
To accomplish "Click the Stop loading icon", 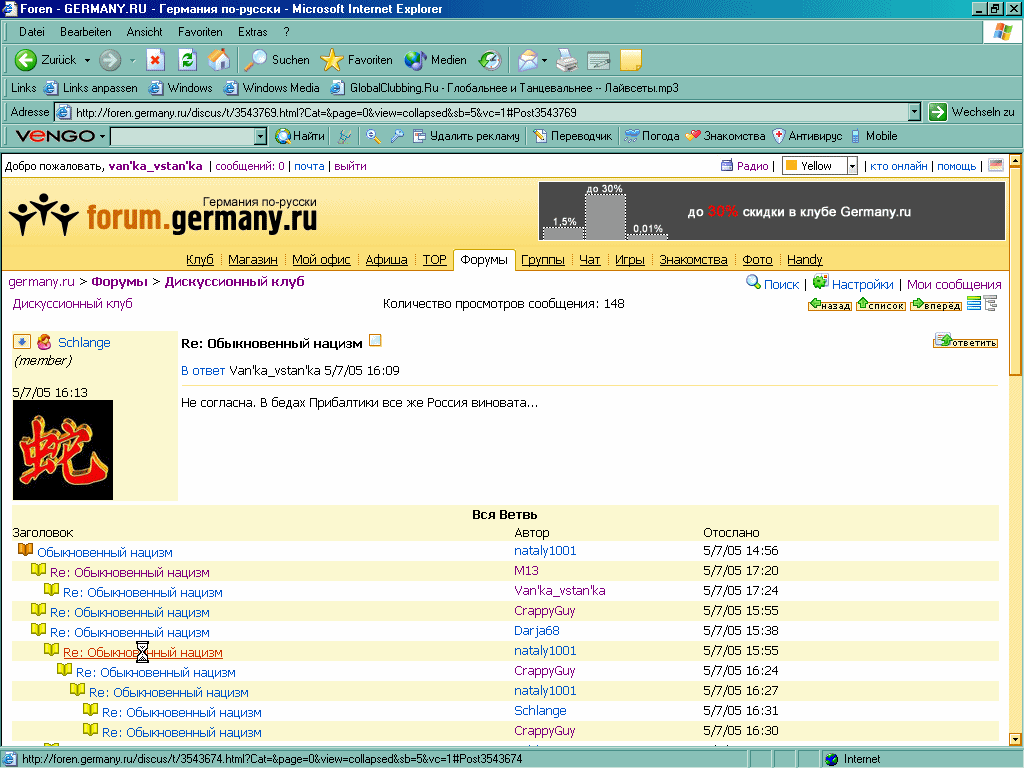I will (155, 60).
